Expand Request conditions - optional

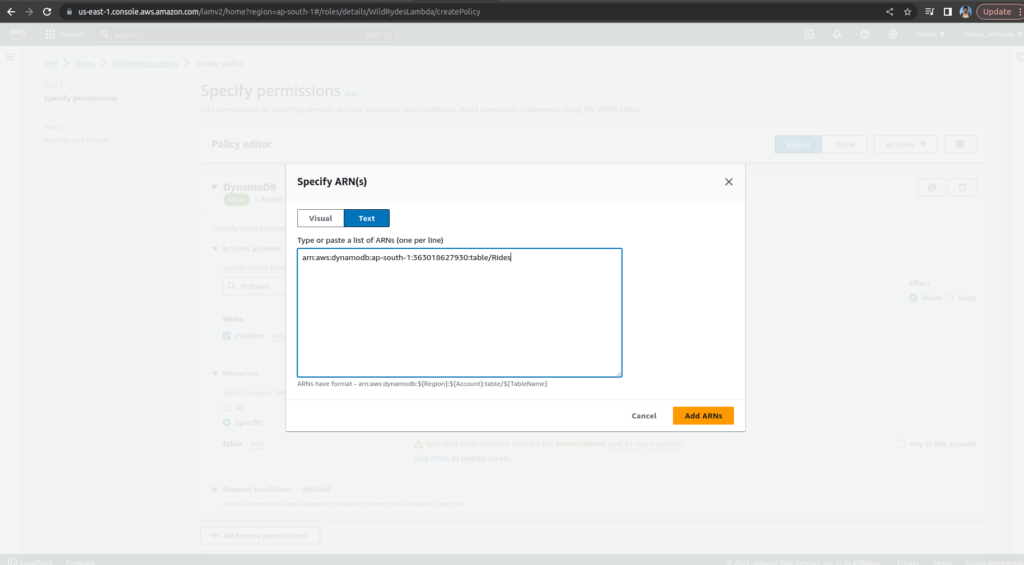tap(215, 489)
